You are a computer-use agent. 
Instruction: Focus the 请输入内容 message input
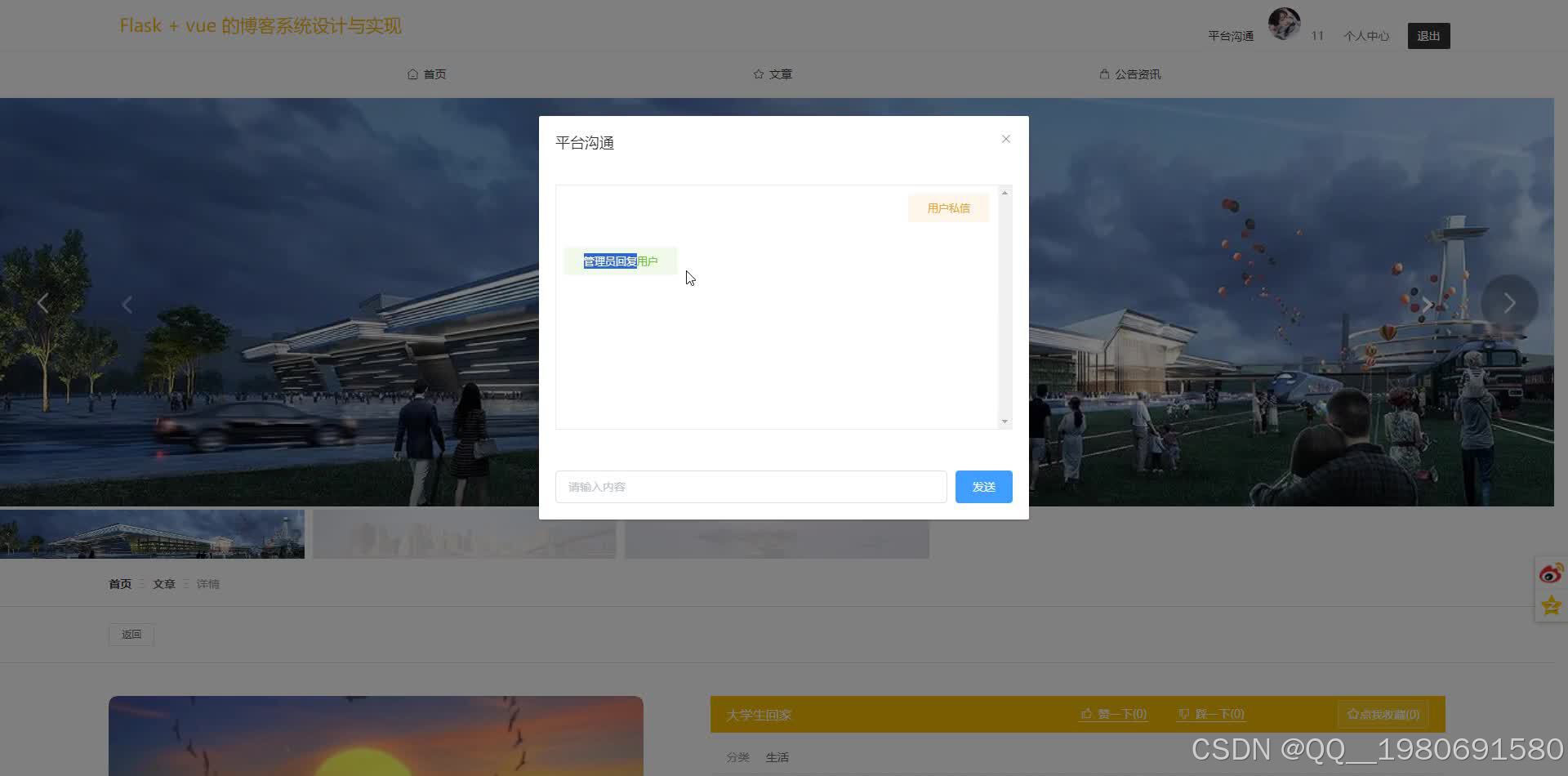[x=751, y=487]
